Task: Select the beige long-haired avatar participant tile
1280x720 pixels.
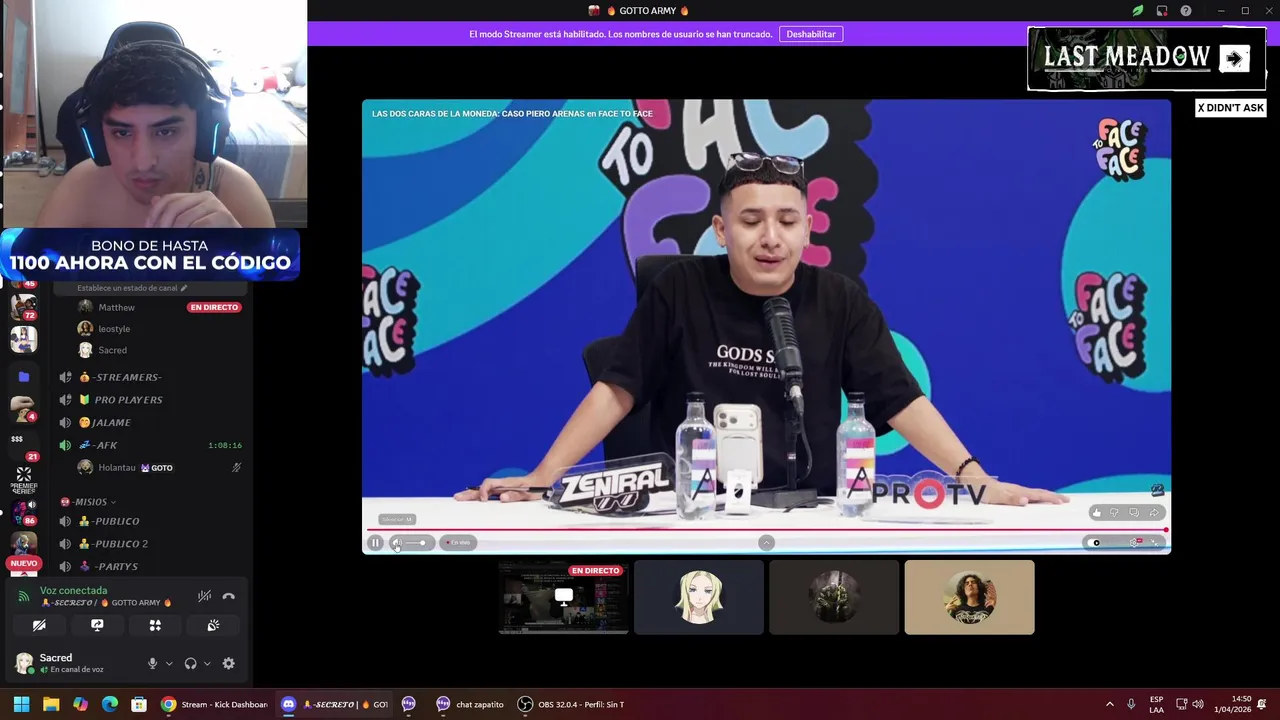Action: 969,597
